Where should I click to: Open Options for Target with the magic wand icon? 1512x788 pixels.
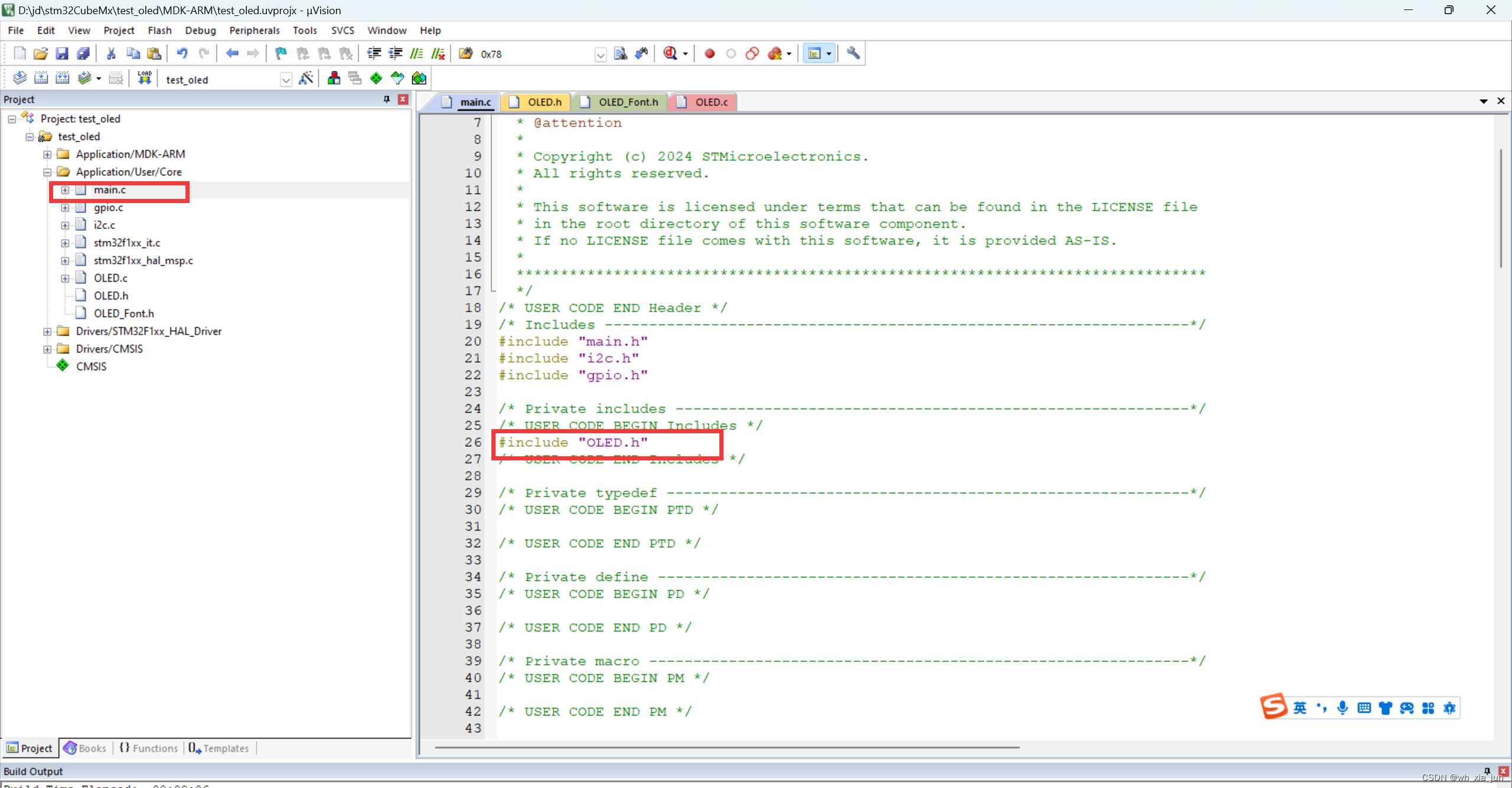(305, 77)
